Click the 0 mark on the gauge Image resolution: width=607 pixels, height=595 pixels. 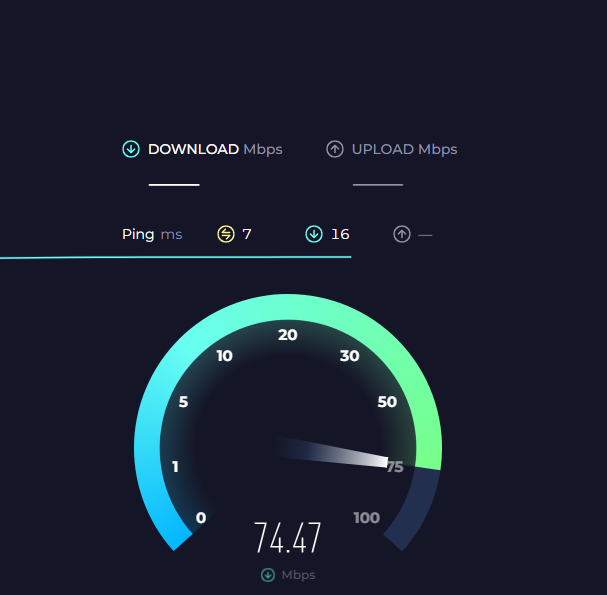click(201, 518)
